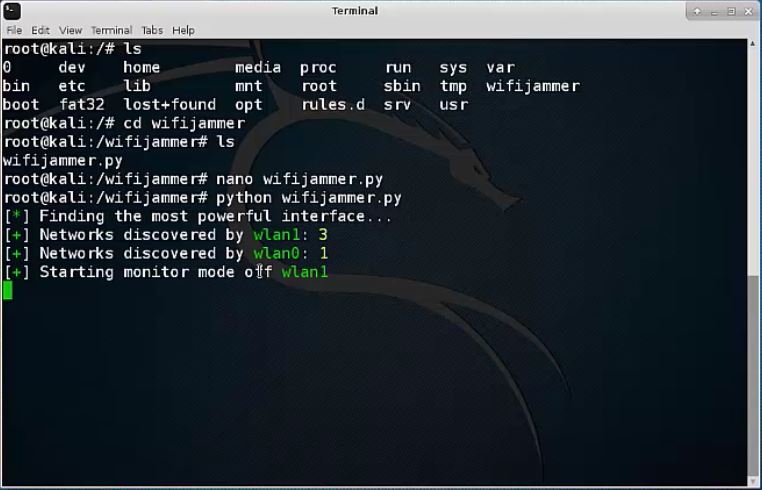Image resolution: width=762 pixels, height=490 pixels.
Task: Click the 'cd wifijammer' command line
Action: 124,123
